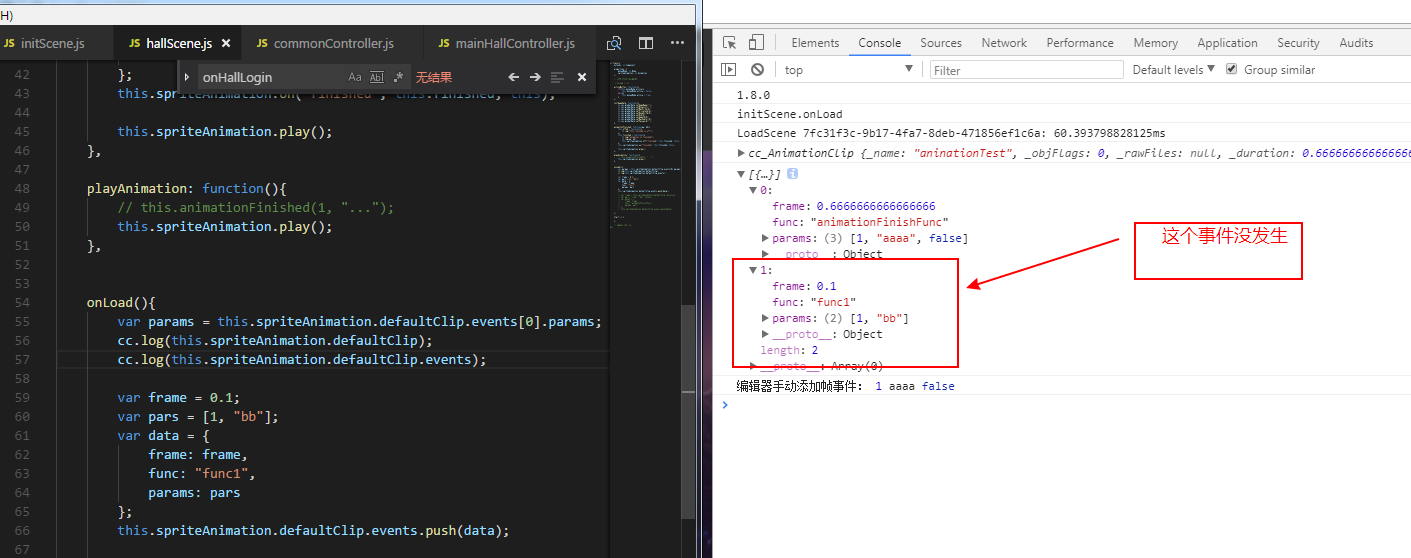Expand params: (3) [1, "aaaa", false]
Image resolution: width=1411 pixels, height=558 pixels.
765,238
